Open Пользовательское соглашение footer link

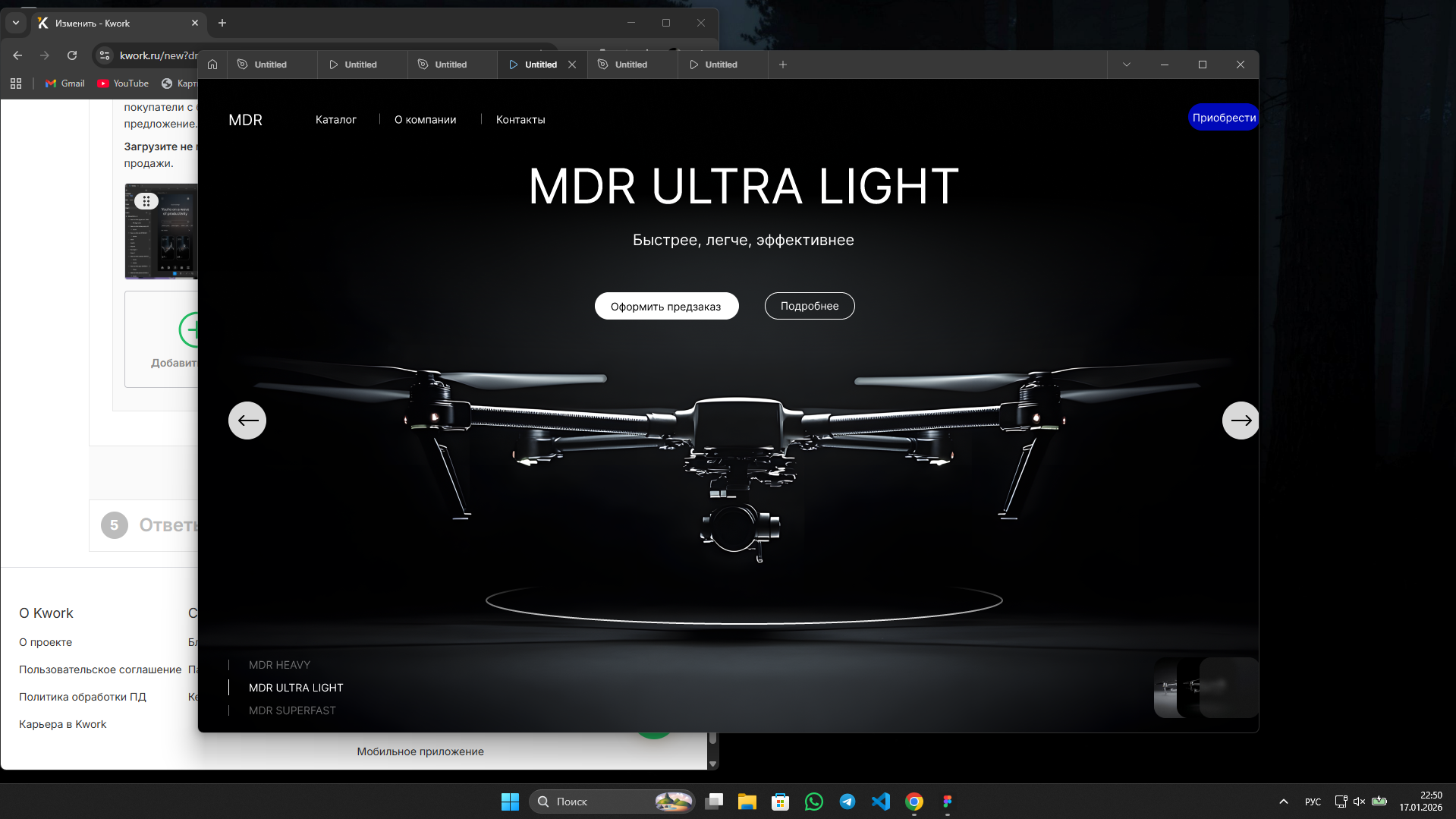pyautogui.click(x=100, y=669)
